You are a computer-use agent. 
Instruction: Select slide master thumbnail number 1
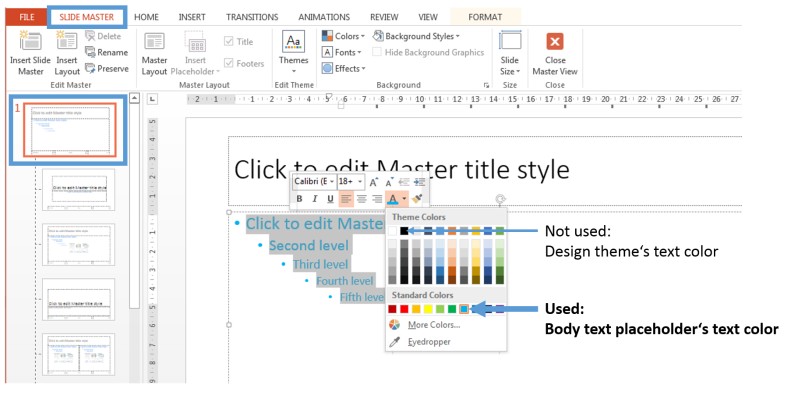point(70,130)
